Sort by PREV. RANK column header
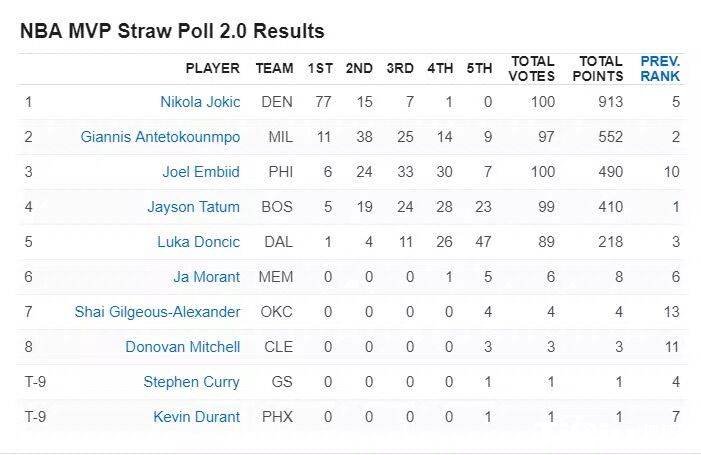Screen dimensions: 701x455 tap(660, 68)
